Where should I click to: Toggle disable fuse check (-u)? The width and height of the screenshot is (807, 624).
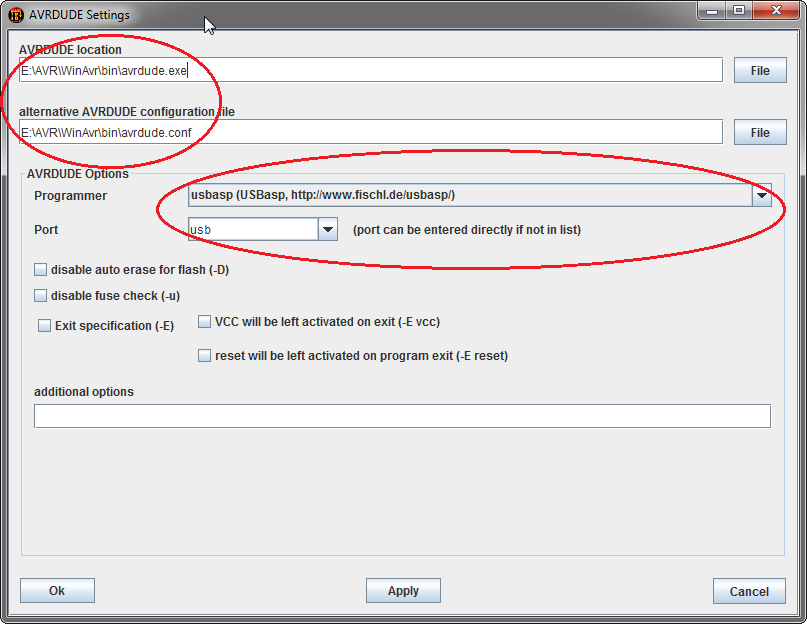(40, 296)
